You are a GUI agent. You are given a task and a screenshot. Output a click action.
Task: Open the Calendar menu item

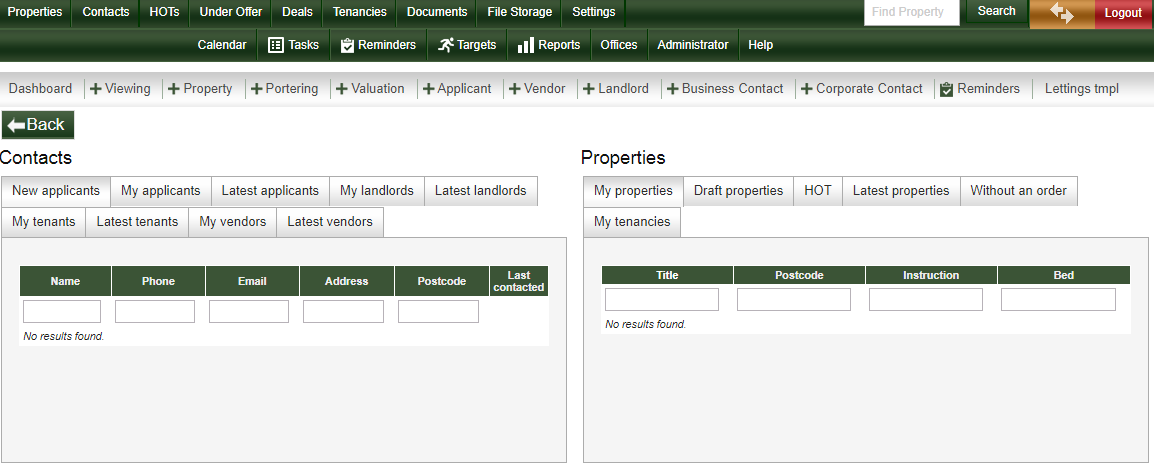click(222, 45)
